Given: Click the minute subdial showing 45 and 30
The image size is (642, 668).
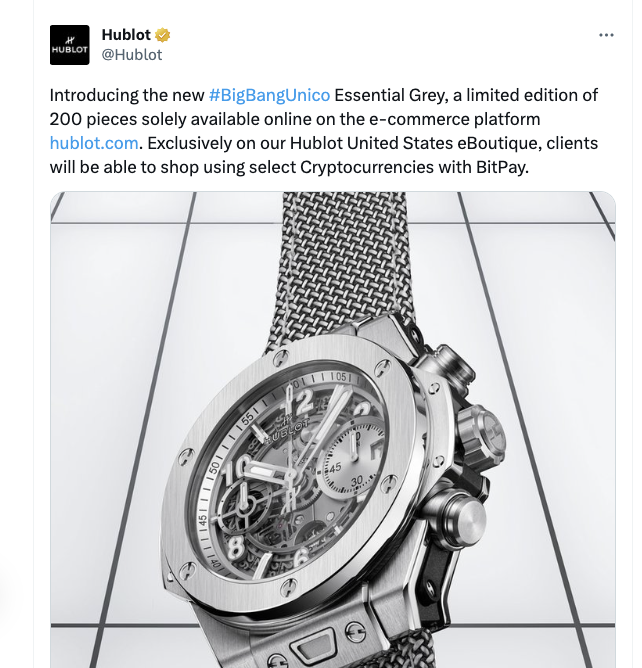Looking at the screenshot, I should [x=349, y=462].
